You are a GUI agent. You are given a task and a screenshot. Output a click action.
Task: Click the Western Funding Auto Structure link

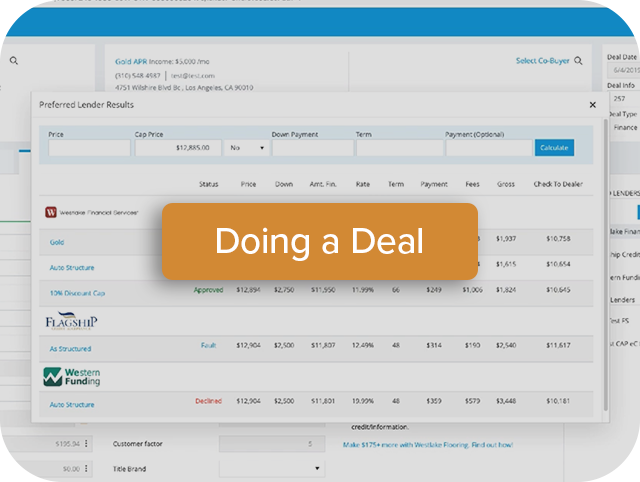pos(72,405)
